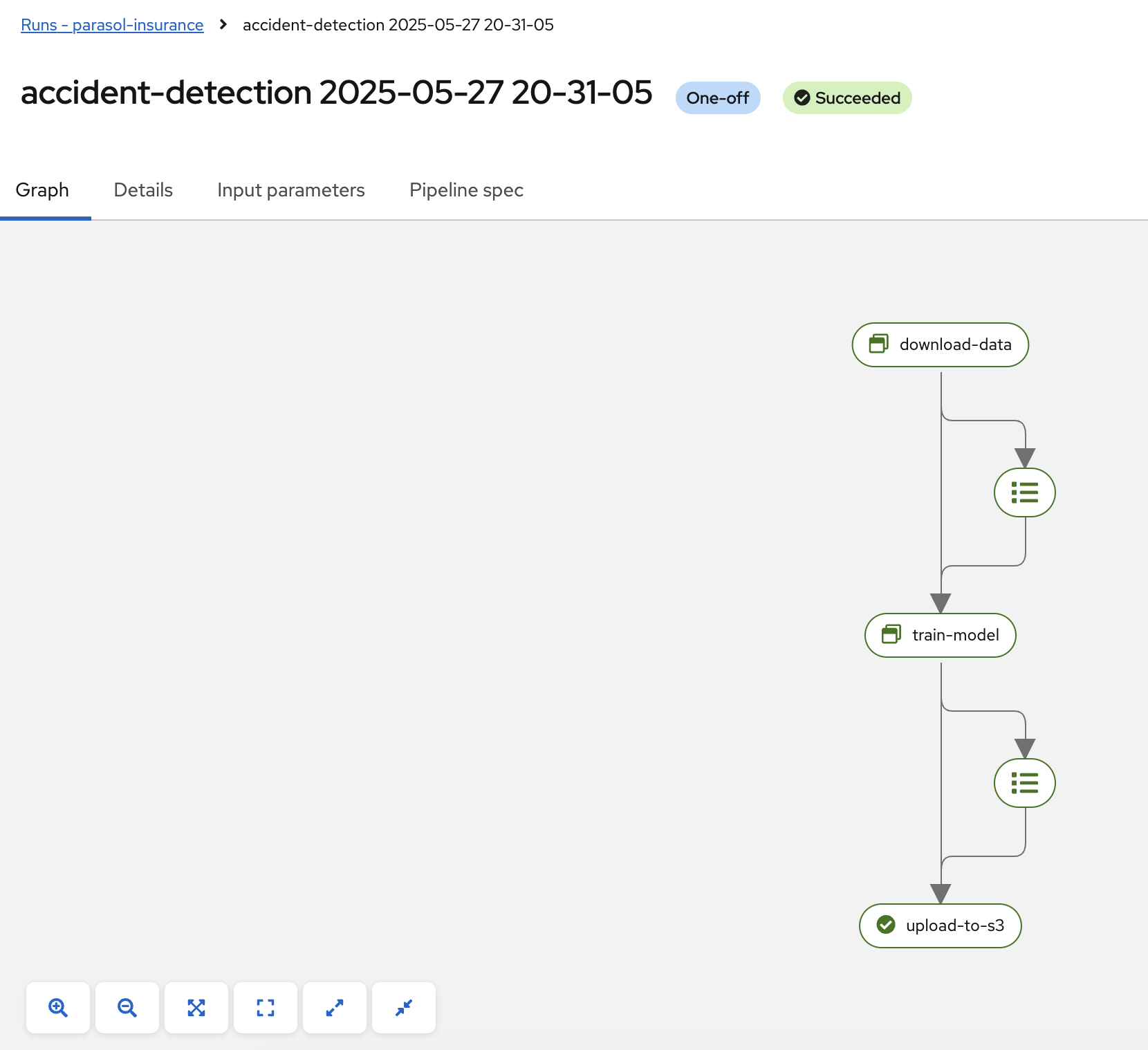Click the train-model node's task icon

891,634
